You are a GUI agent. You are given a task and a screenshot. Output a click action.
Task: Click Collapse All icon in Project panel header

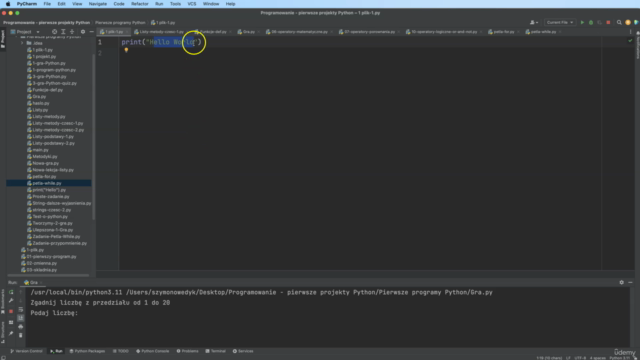[x=72, y=31]
